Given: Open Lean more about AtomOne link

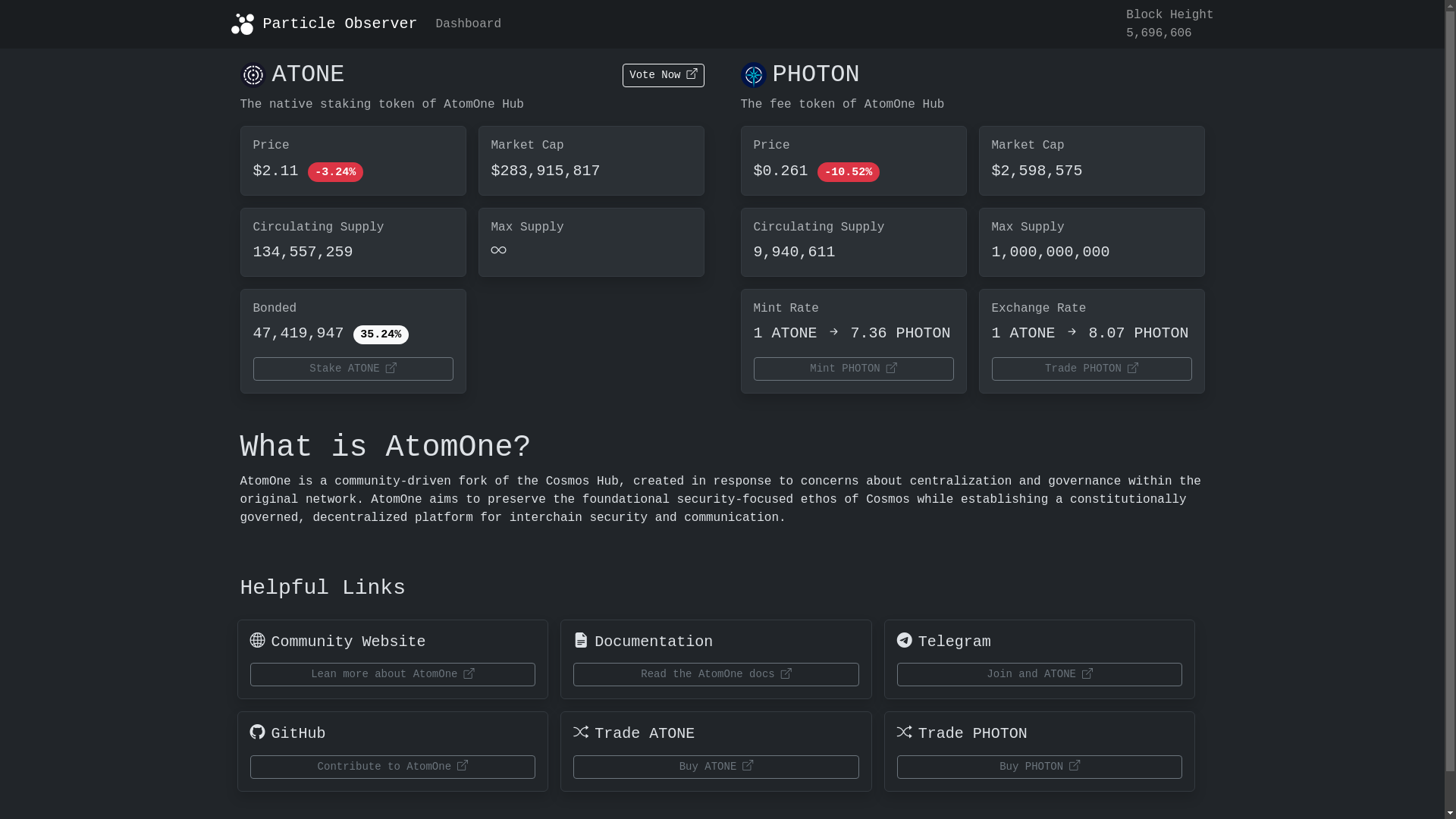Looking at the screenshot, I should [392, 674].
